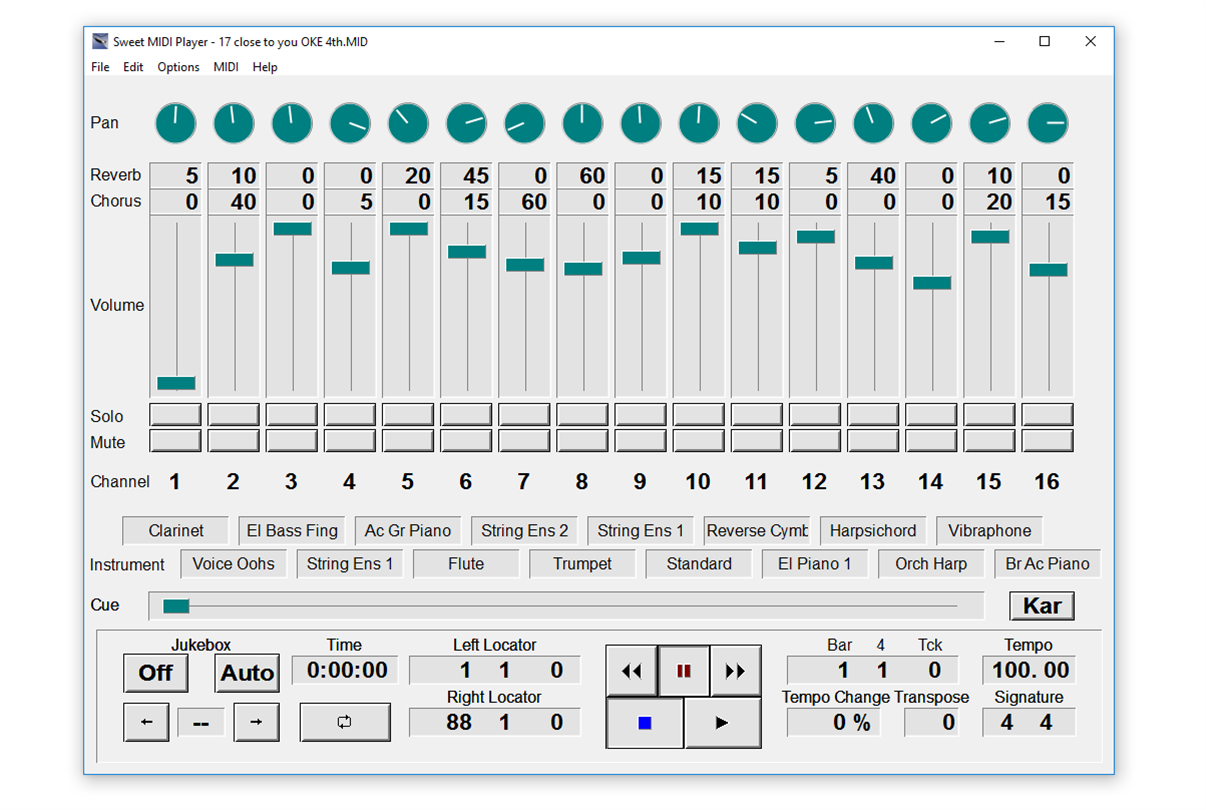Click the pause transport button
The height and width of the screenshot is (810, 1206).
(684, 671)
